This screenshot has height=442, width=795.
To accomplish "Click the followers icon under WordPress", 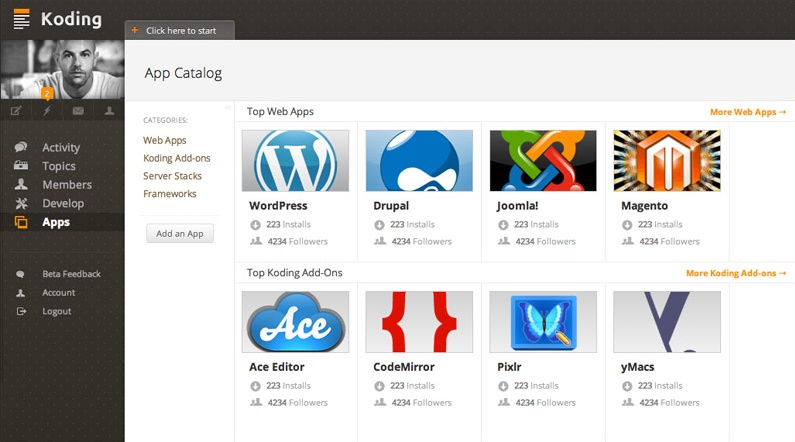I will [256, 241].
